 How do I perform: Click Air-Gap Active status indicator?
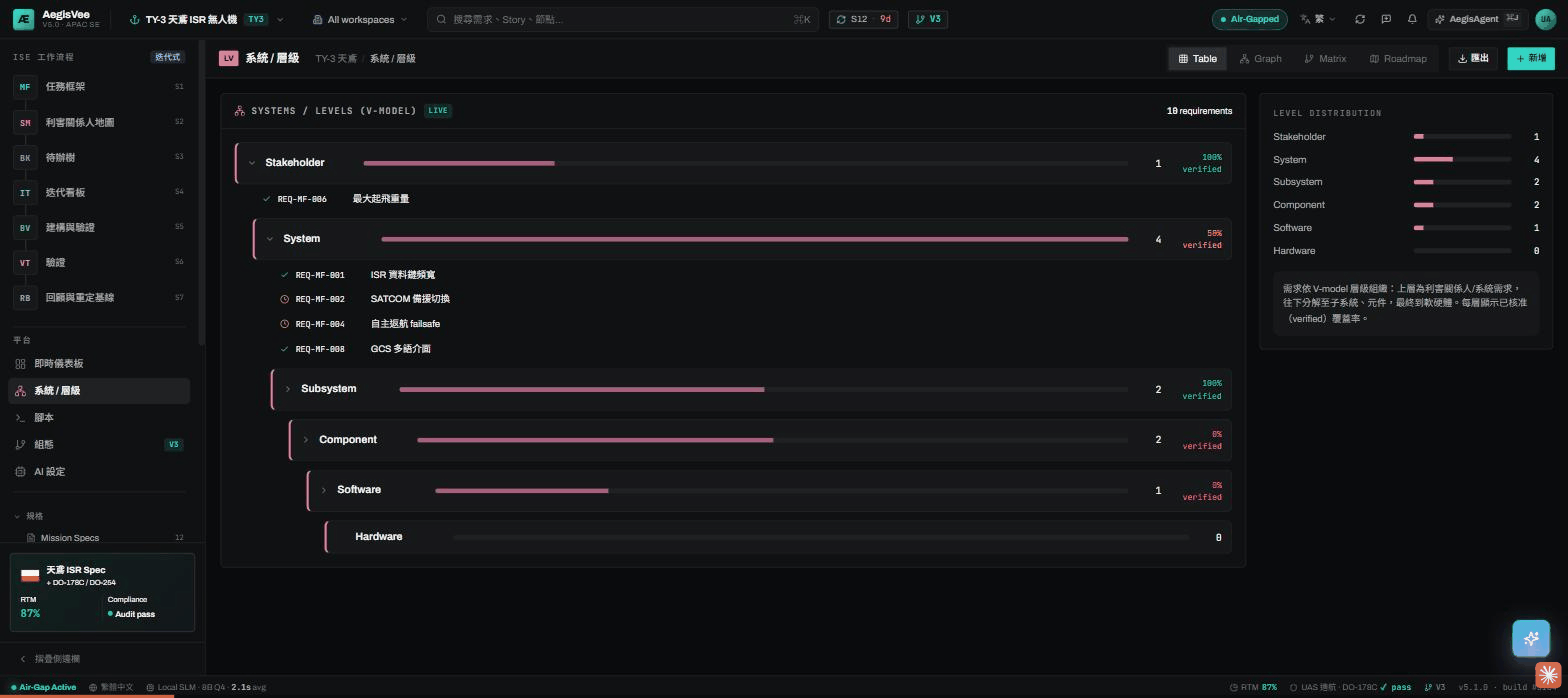(x=43, y=687)
